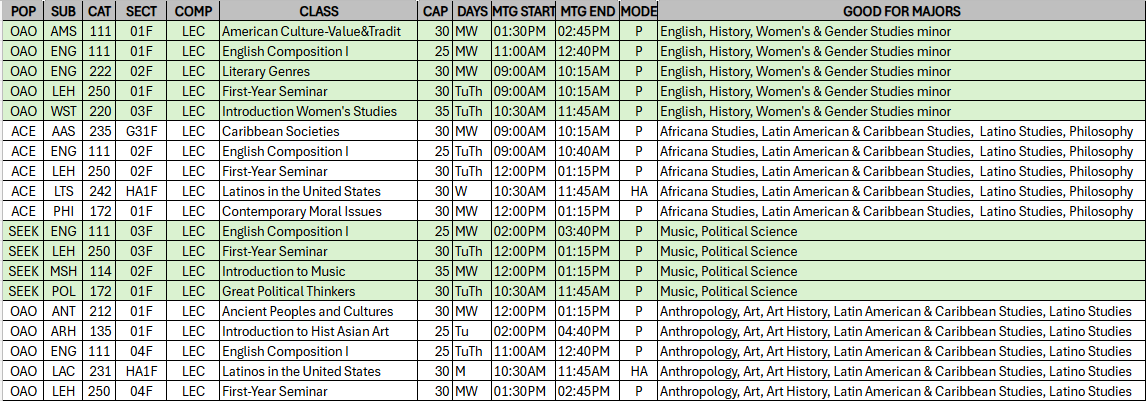Select the GOOD FOR MAJORS header cell
This screenshot has height=401, width=1146.
pyautogui.click(x=901, y=12)
